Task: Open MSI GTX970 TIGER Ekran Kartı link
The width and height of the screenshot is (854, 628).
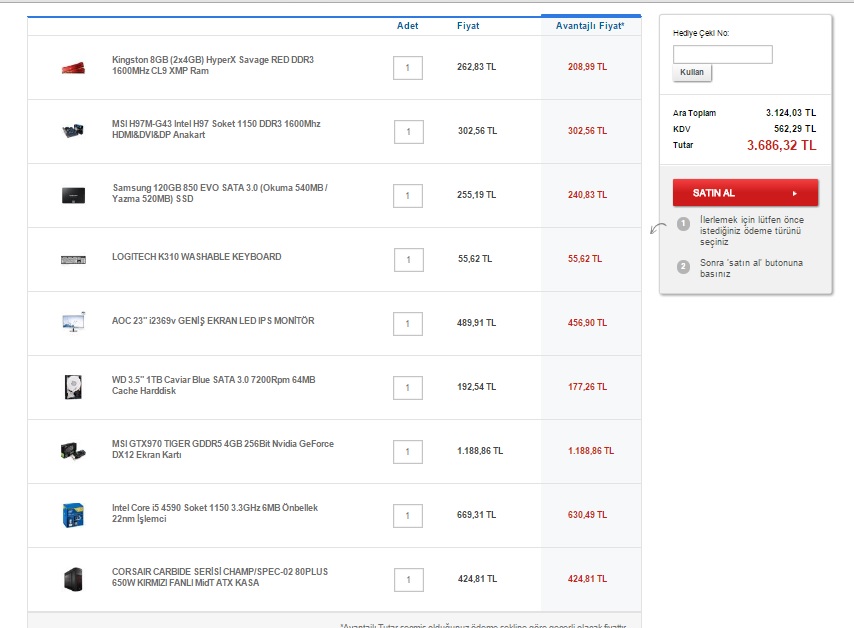Action: pos(223,449)
